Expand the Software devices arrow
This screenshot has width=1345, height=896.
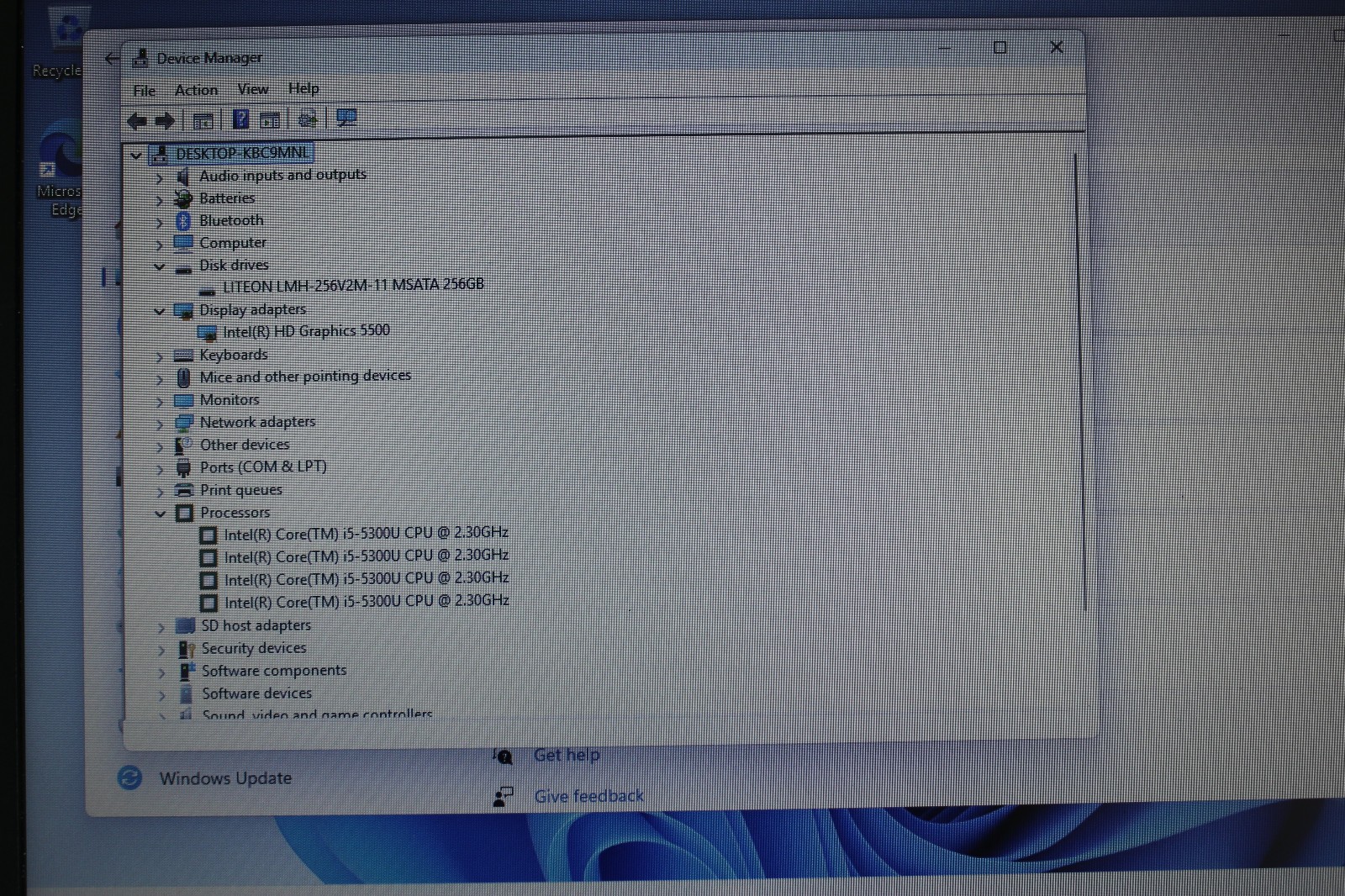click(x=161, y=695)
